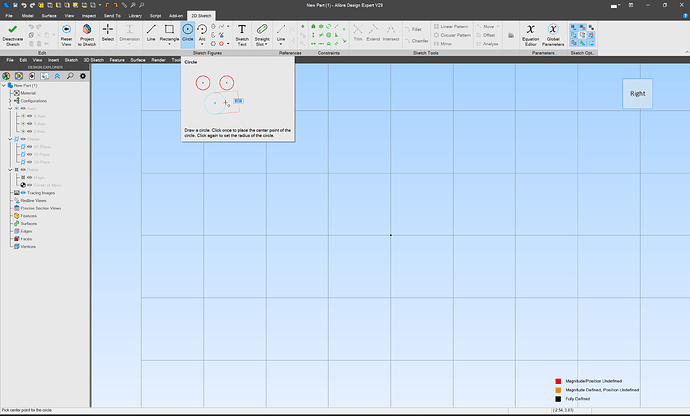Click the Fillet button
The height and width of the screenshot is (416, 690).
(x=414, y=29)
